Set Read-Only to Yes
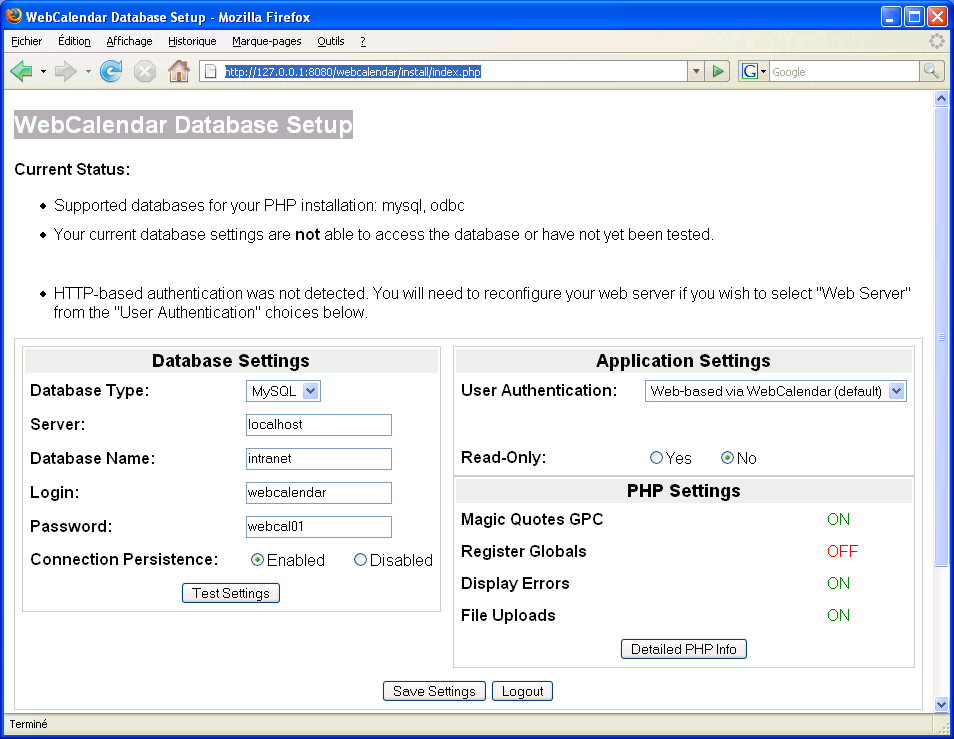The width and height of the screenshot is (954, 739). (656, 457)
